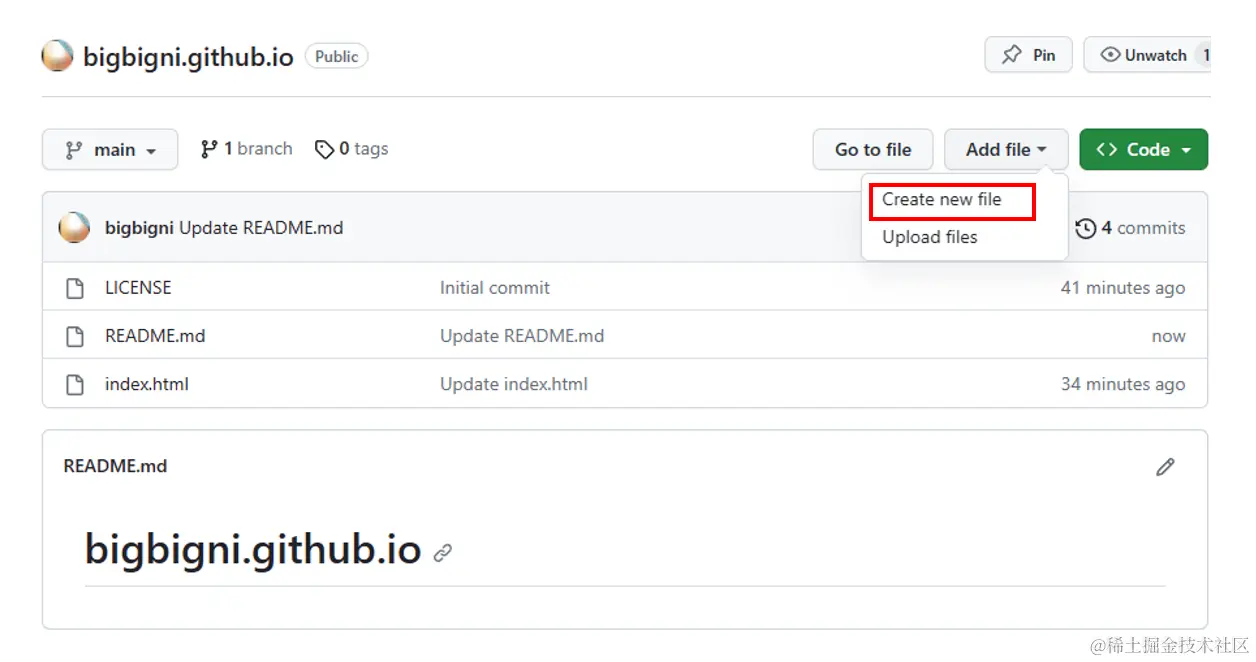Click the now timestamp on README.md row

pyautogui.click(x=1168, y=337)
